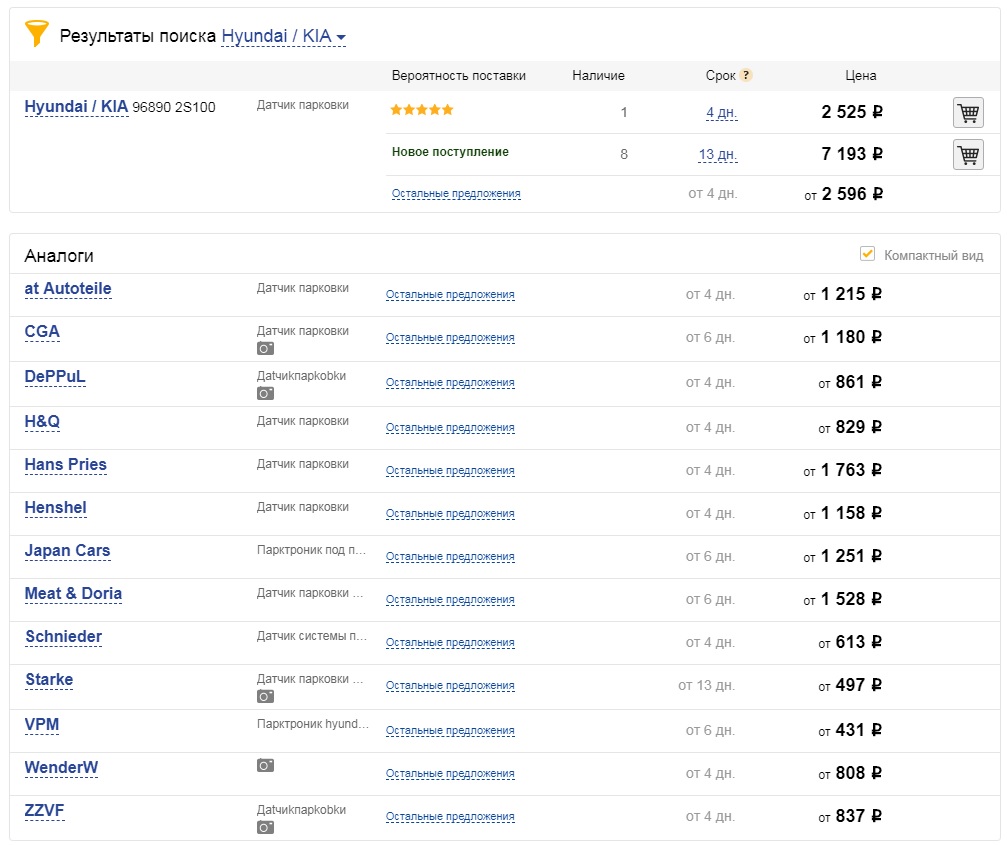Open the CGA photo camera icon

tap(265, 349)
